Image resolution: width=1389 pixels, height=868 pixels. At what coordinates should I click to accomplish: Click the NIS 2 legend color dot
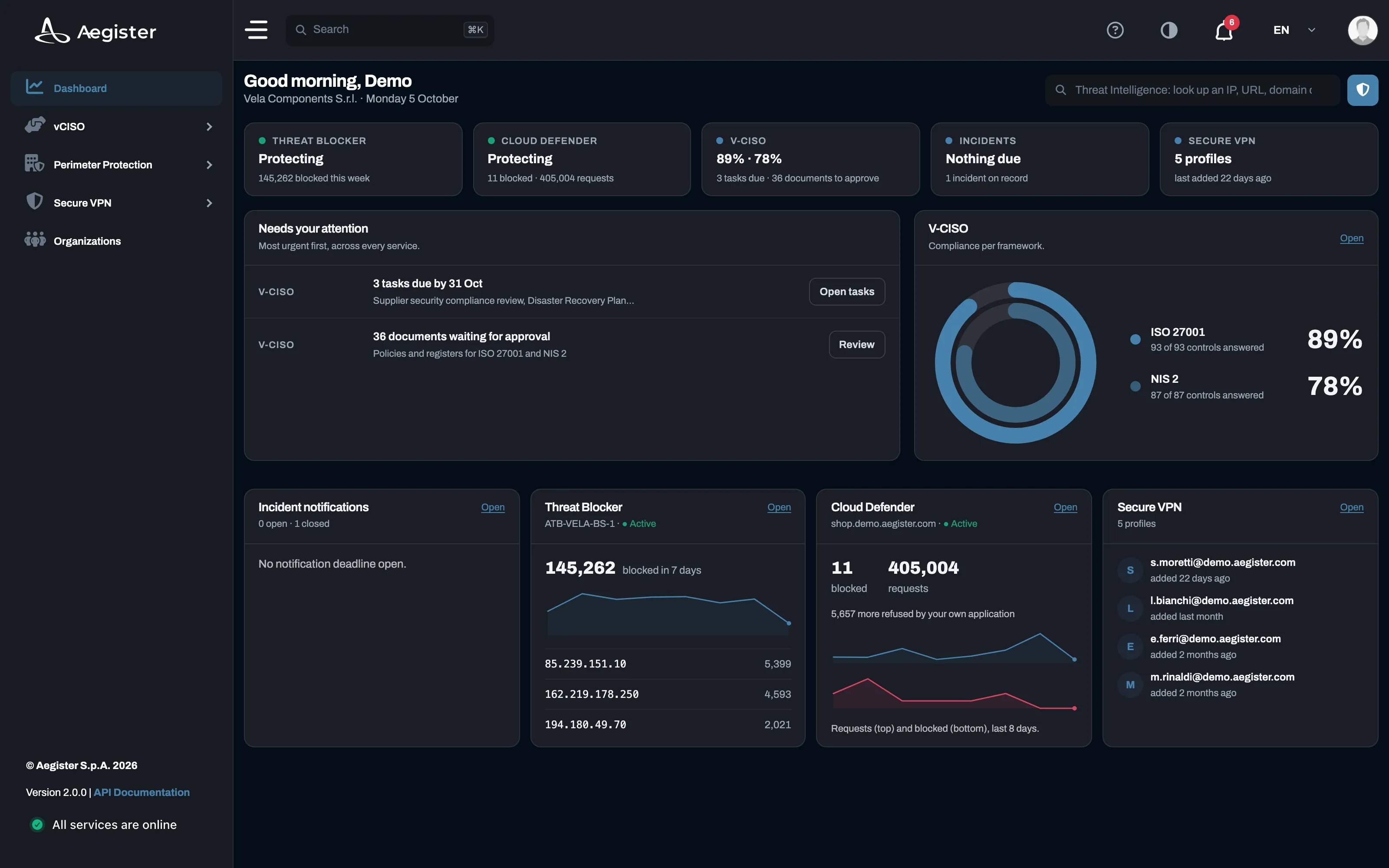1135,386
